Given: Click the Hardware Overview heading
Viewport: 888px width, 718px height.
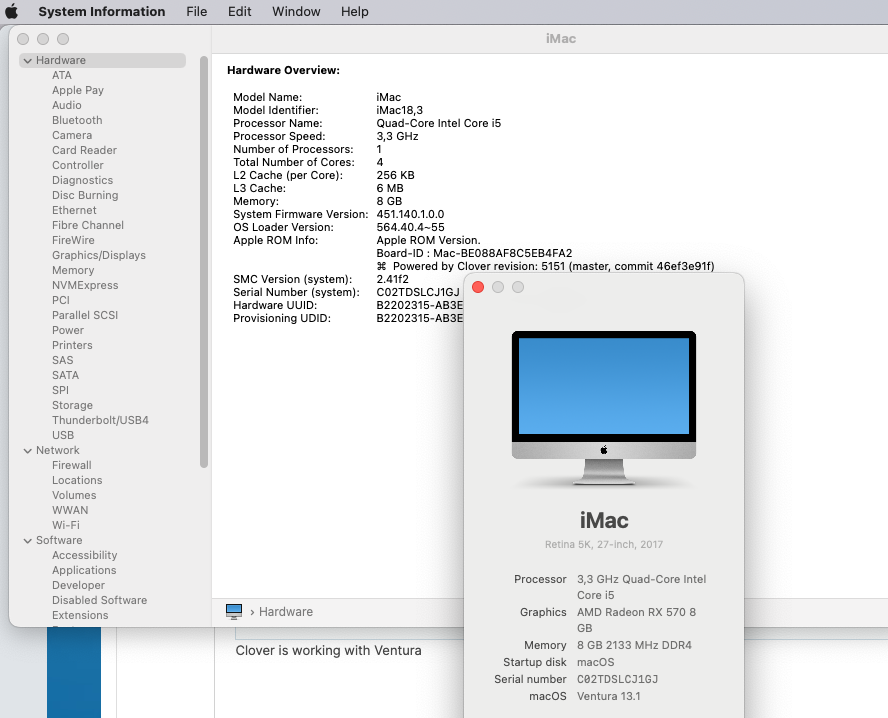Looking at the screenshot, I should click(x=284, y=70).
